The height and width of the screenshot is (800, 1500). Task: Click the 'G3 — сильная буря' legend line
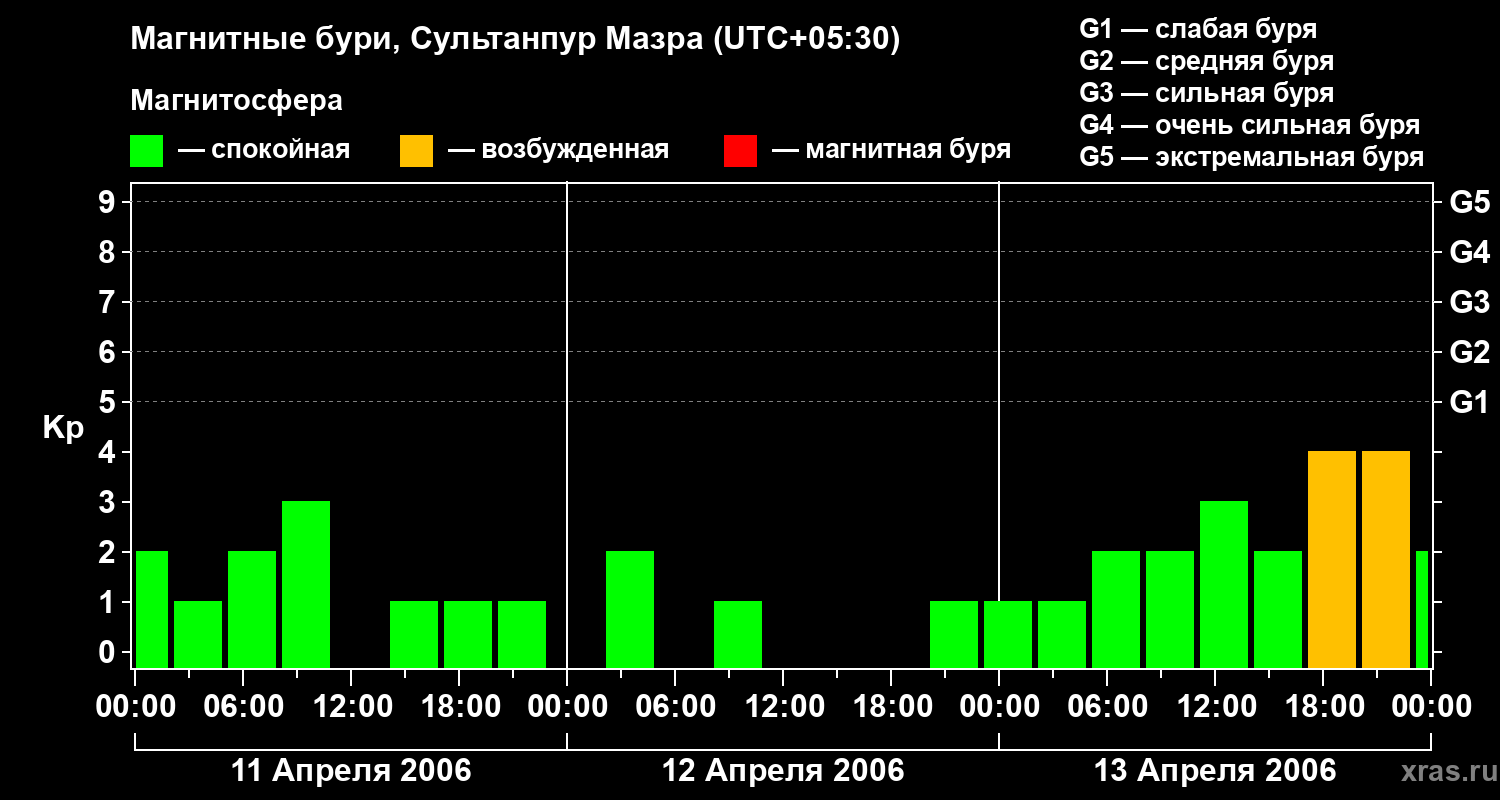(x=1206, y=93)
